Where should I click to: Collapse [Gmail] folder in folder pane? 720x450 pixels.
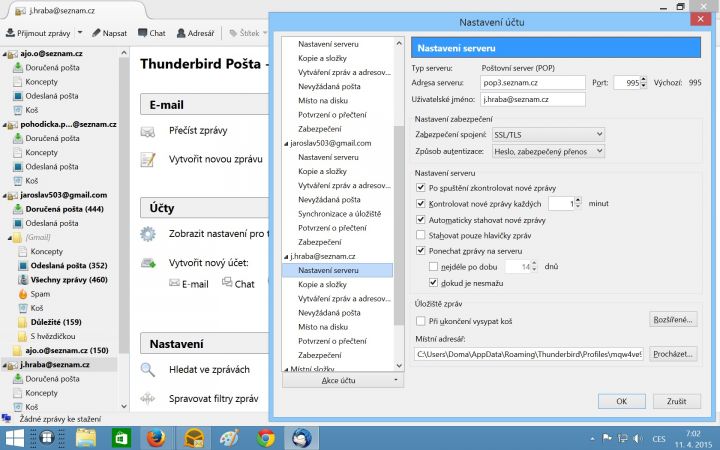pyautogui.click(x=10, y=238)
